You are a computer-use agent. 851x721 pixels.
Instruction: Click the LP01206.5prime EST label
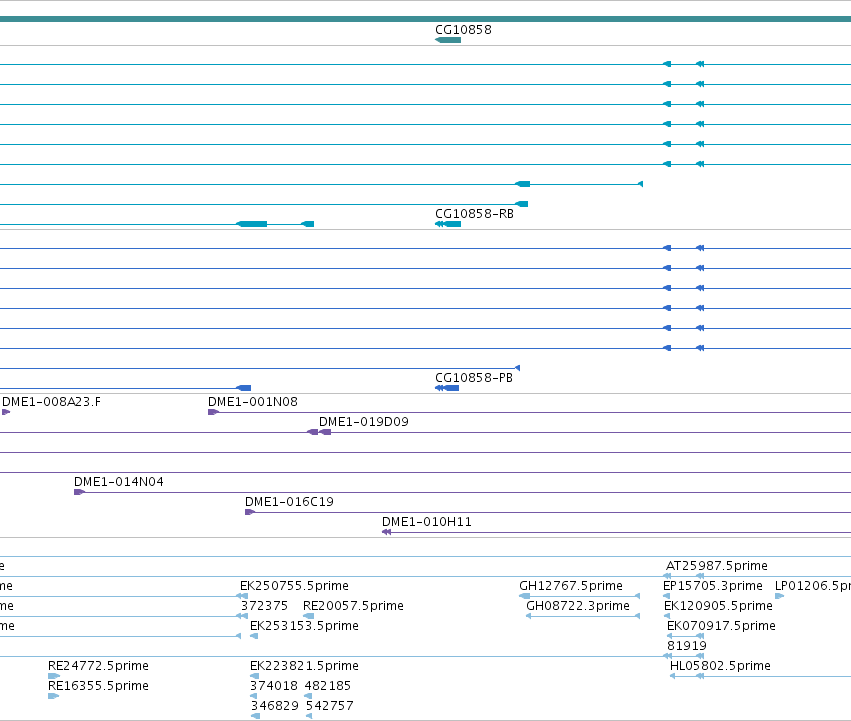pos(812,586)
